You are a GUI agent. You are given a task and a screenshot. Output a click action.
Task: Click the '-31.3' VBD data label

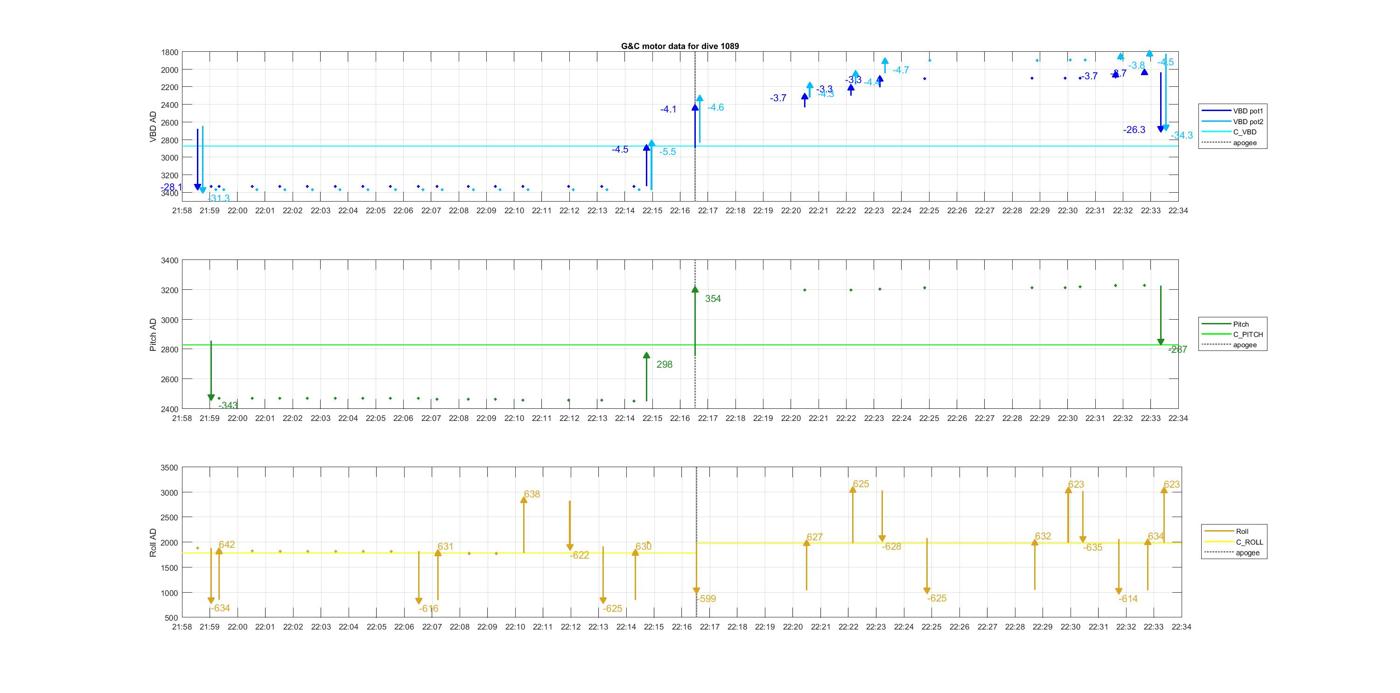(218, 198)
